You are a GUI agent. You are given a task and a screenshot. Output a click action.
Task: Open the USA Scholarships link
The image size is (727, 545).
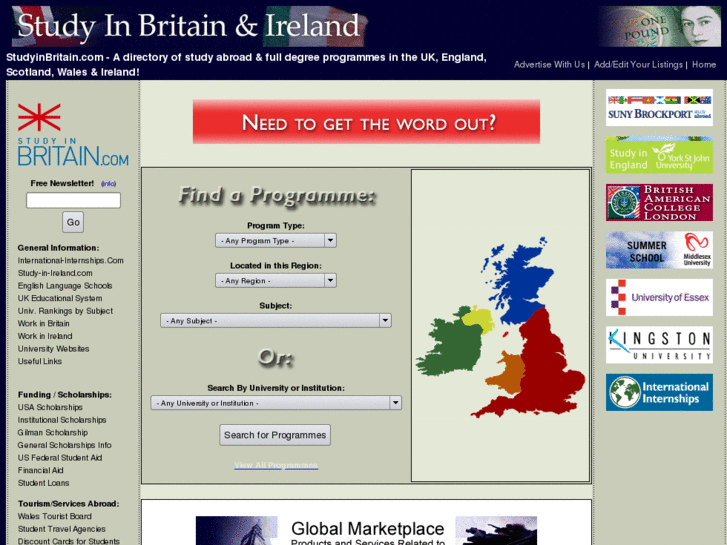coord(50,407)
